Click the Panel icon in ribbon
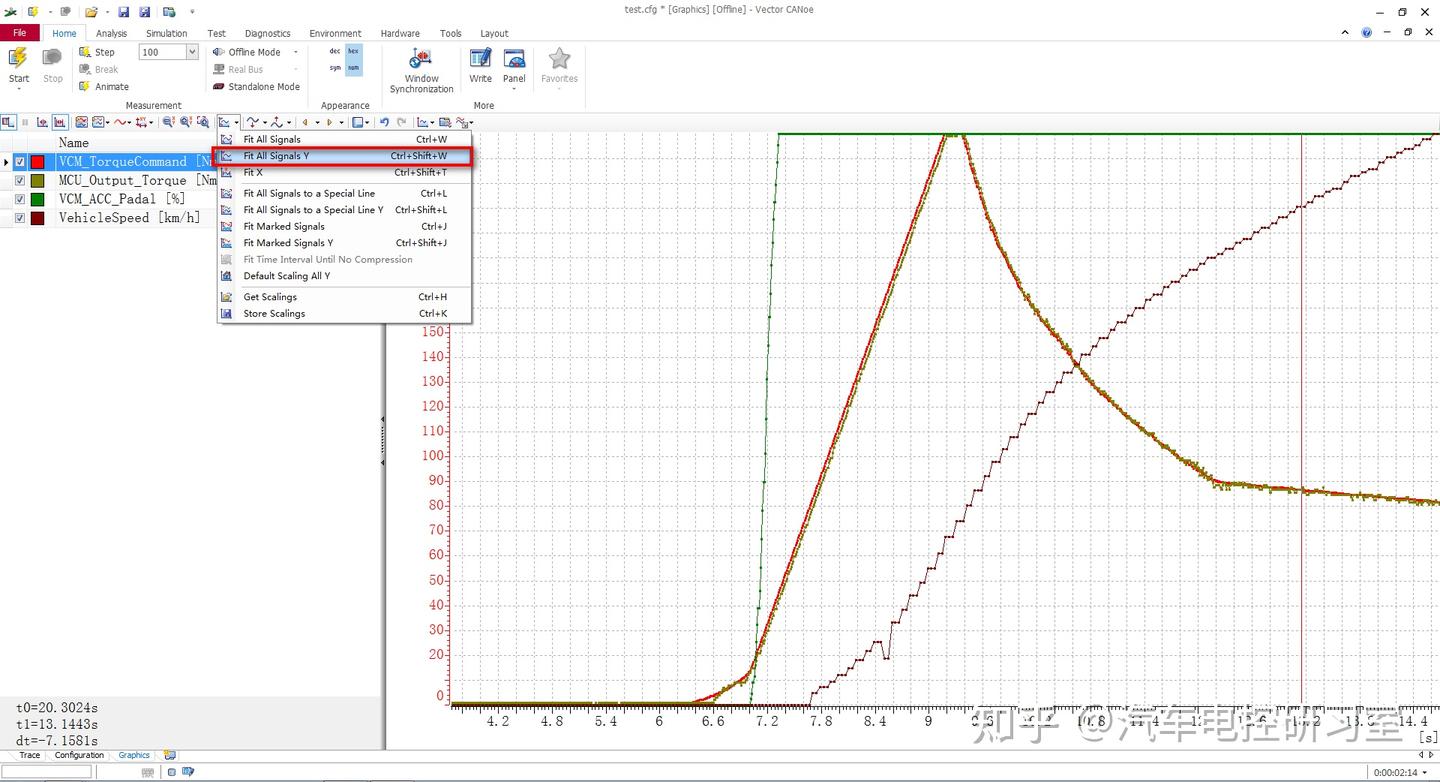 (x=514, y=59)
